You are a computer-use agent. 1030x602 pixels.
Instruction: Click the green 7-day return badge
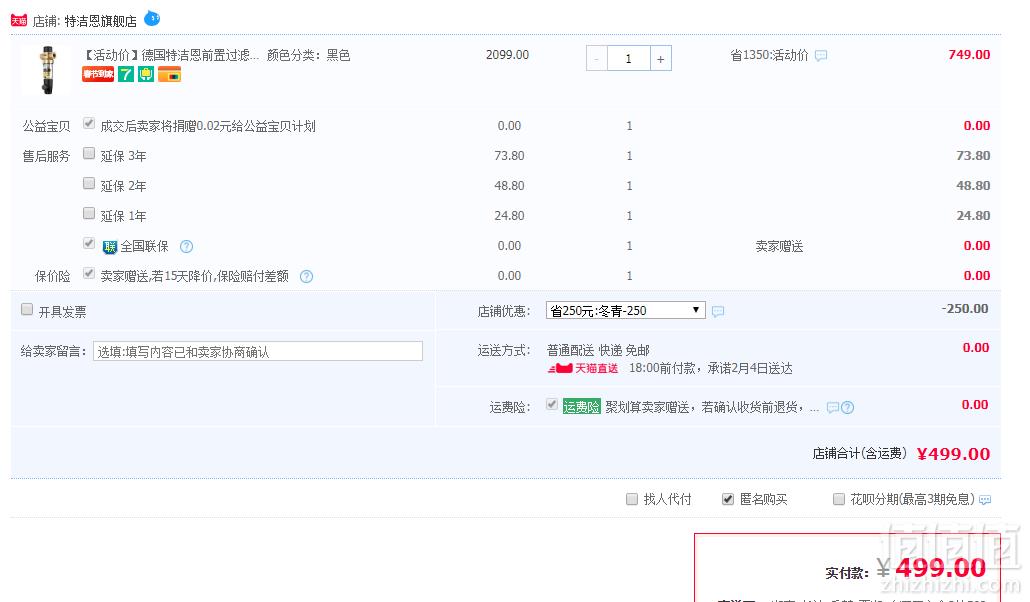click(125, 74)
